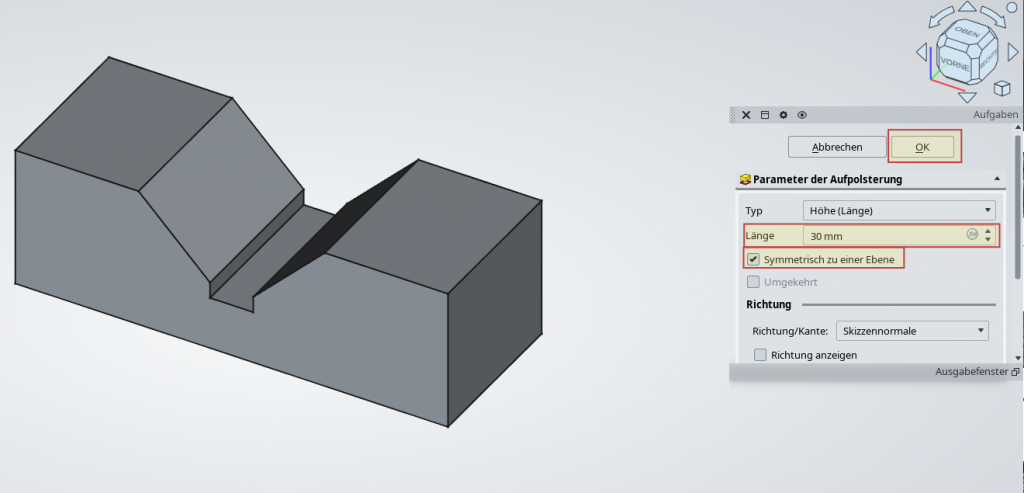Viewport: 1024px width, 493px height.
Task: Increase Länge using the spinner up arrow
Action: pyautogui.click(x=988, y=231)
